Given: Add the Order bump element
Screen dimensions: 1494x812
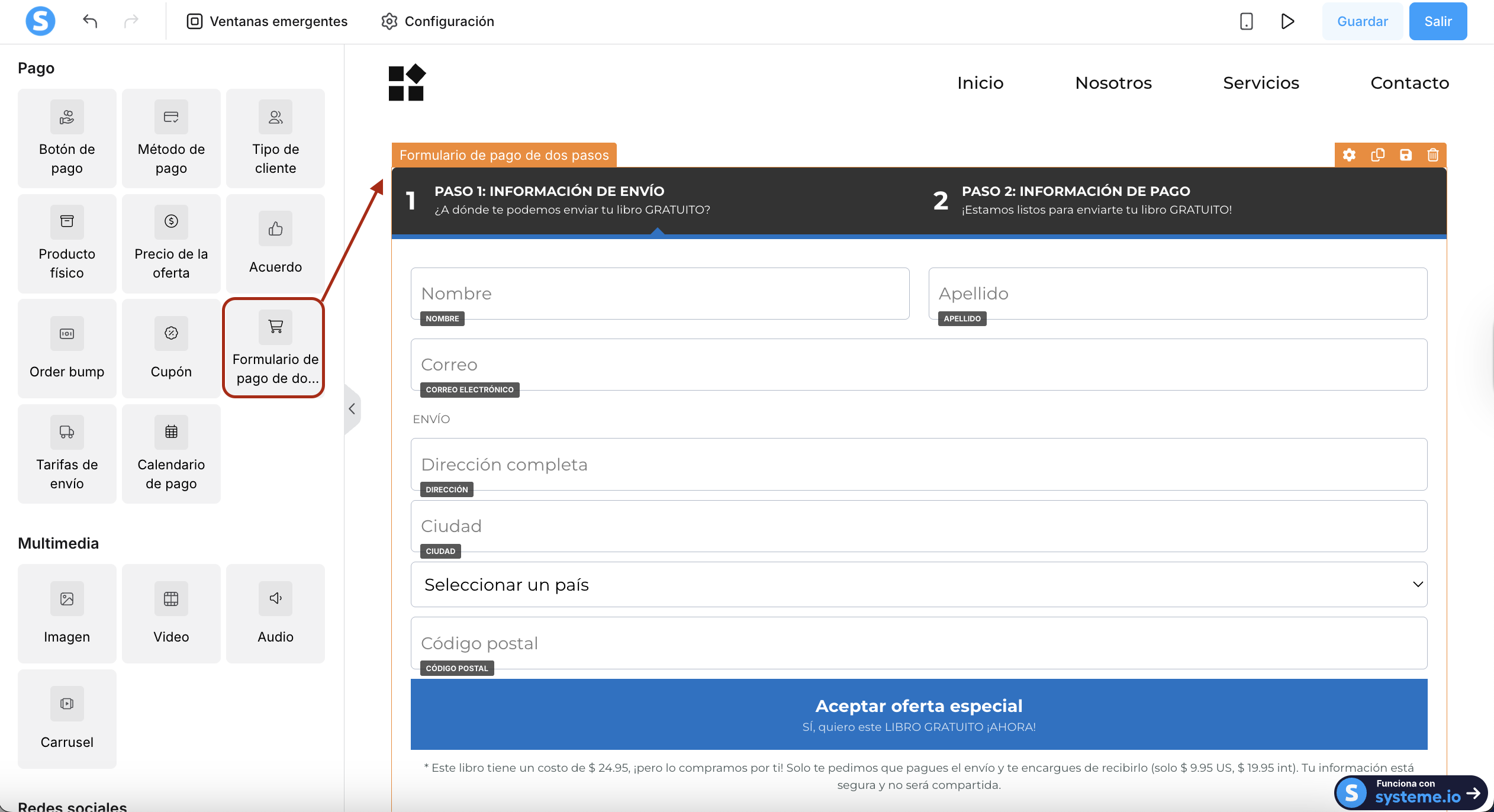Looking at the screenshot, I should [x=67, y=348].
